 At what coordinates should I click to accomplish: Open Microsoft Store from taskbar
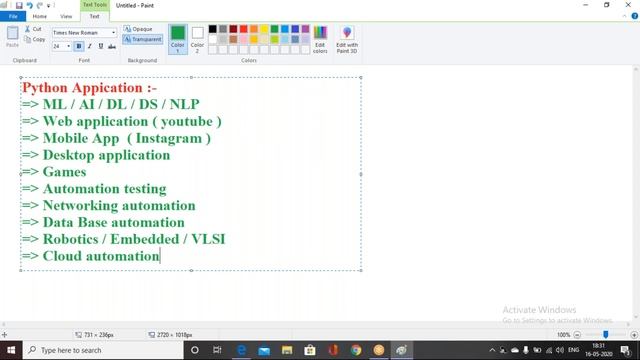pyautogui.click(x=310, y=350)
